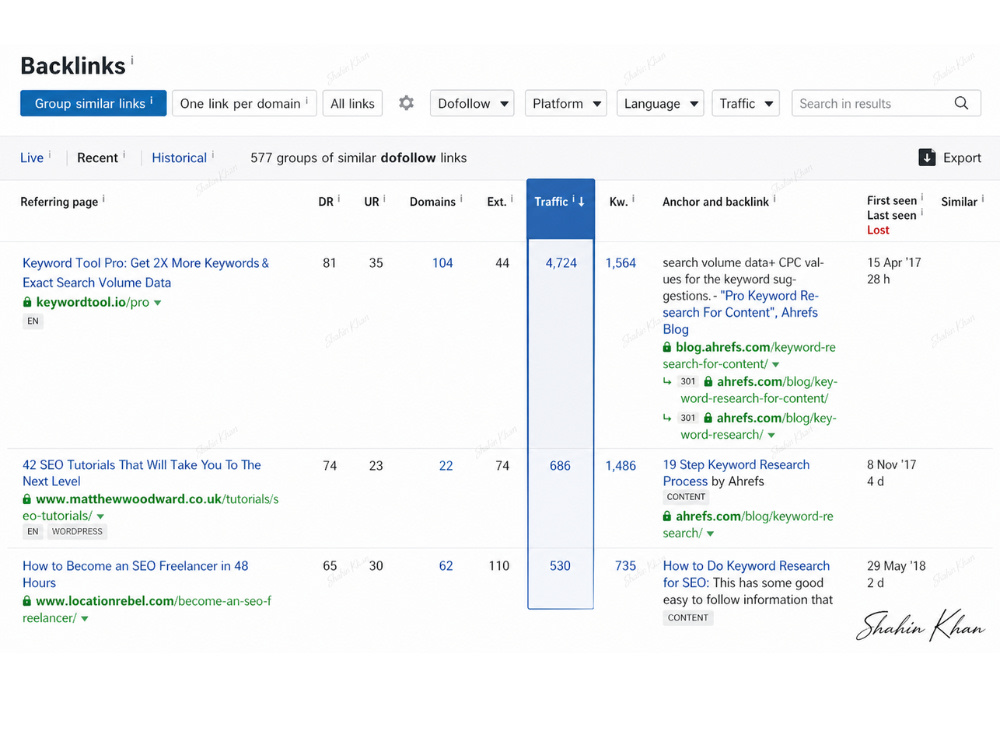Image resolution: width=1000 pixels, height=750 pixels.
Task: Open the Historical tab
Action: [x=179, y=158]
